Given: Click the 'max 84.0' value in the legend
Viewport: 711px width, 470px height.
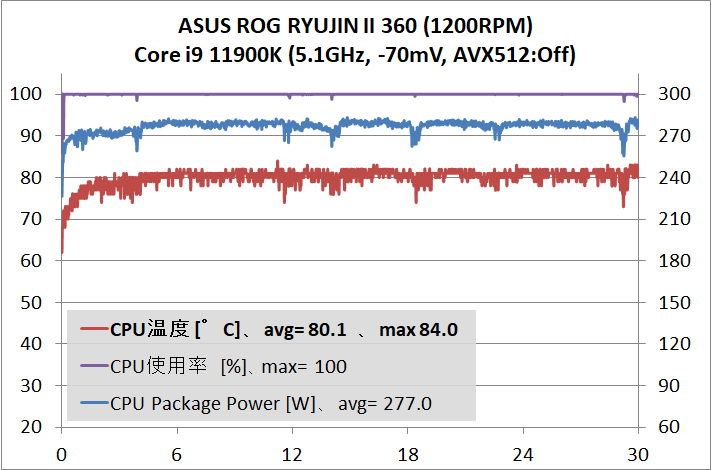Looking at the screenshot, I should 419,330.
